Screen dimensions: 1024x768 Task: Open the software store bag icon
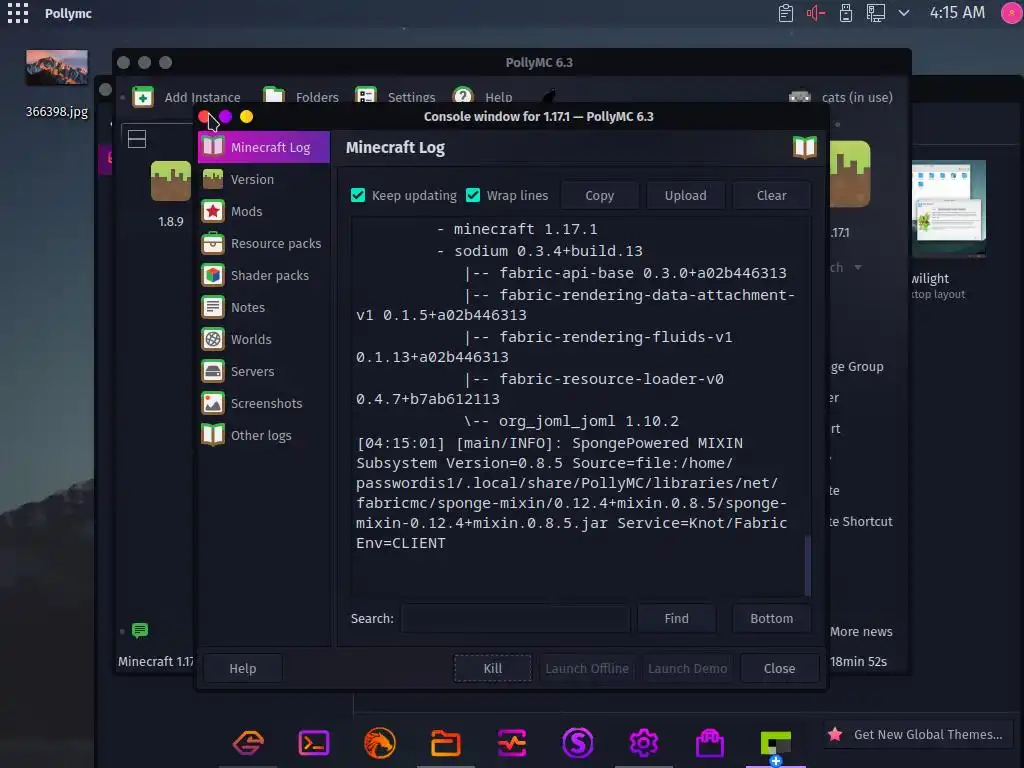710,743
